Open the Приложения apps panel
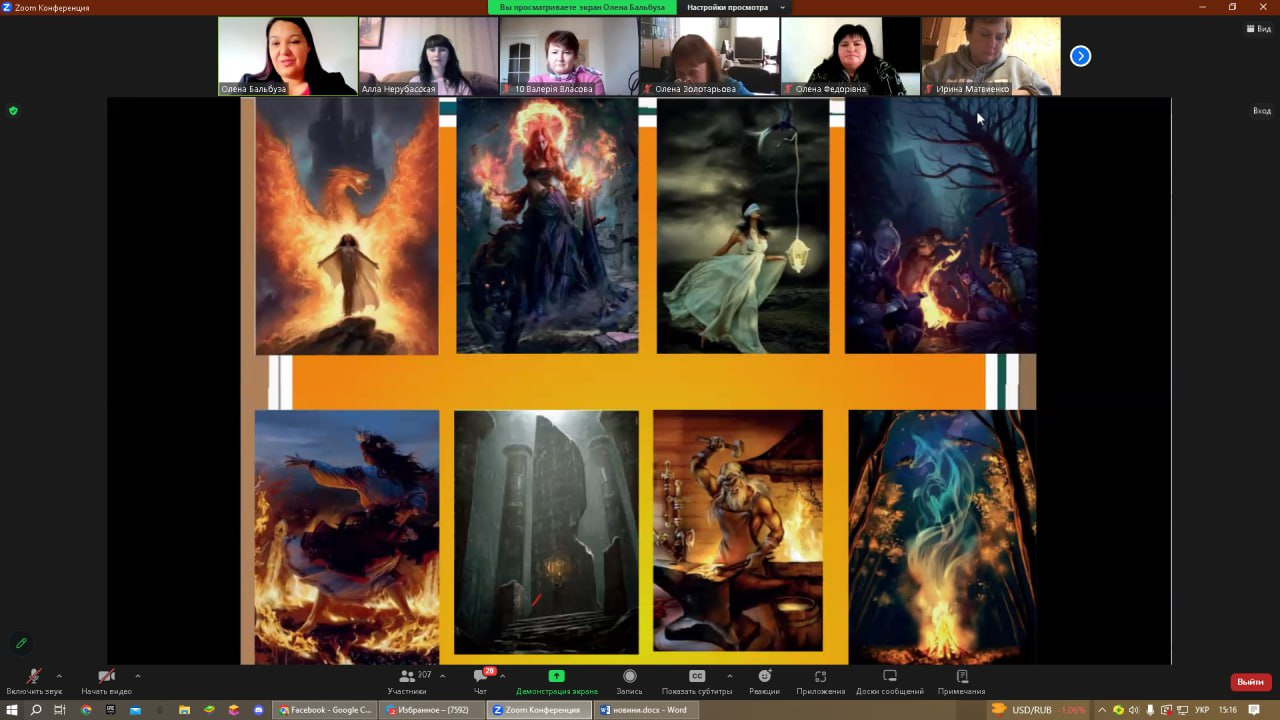1280x720 pixels. [820, 682]
